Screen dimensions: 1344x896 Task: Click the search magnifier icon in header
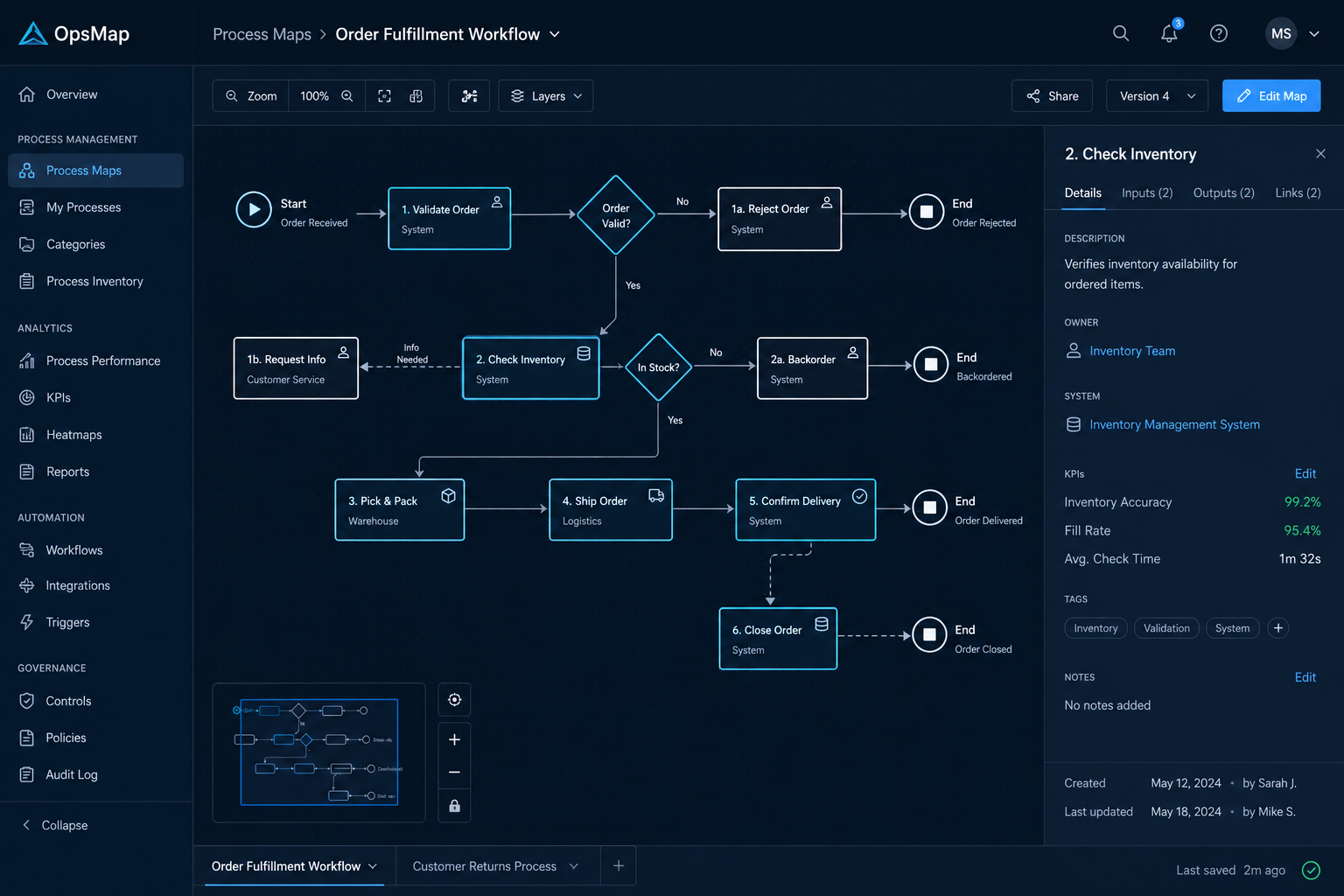pos(1120,33)
